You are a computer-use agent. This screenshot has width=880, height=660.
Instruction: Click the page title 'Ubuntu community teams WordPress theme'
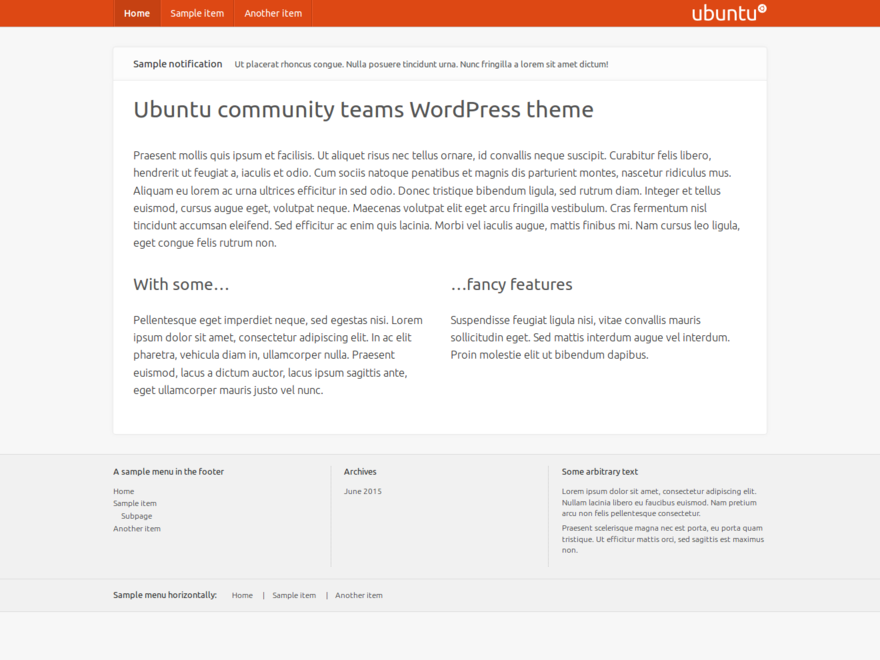[x=363, y=109]
